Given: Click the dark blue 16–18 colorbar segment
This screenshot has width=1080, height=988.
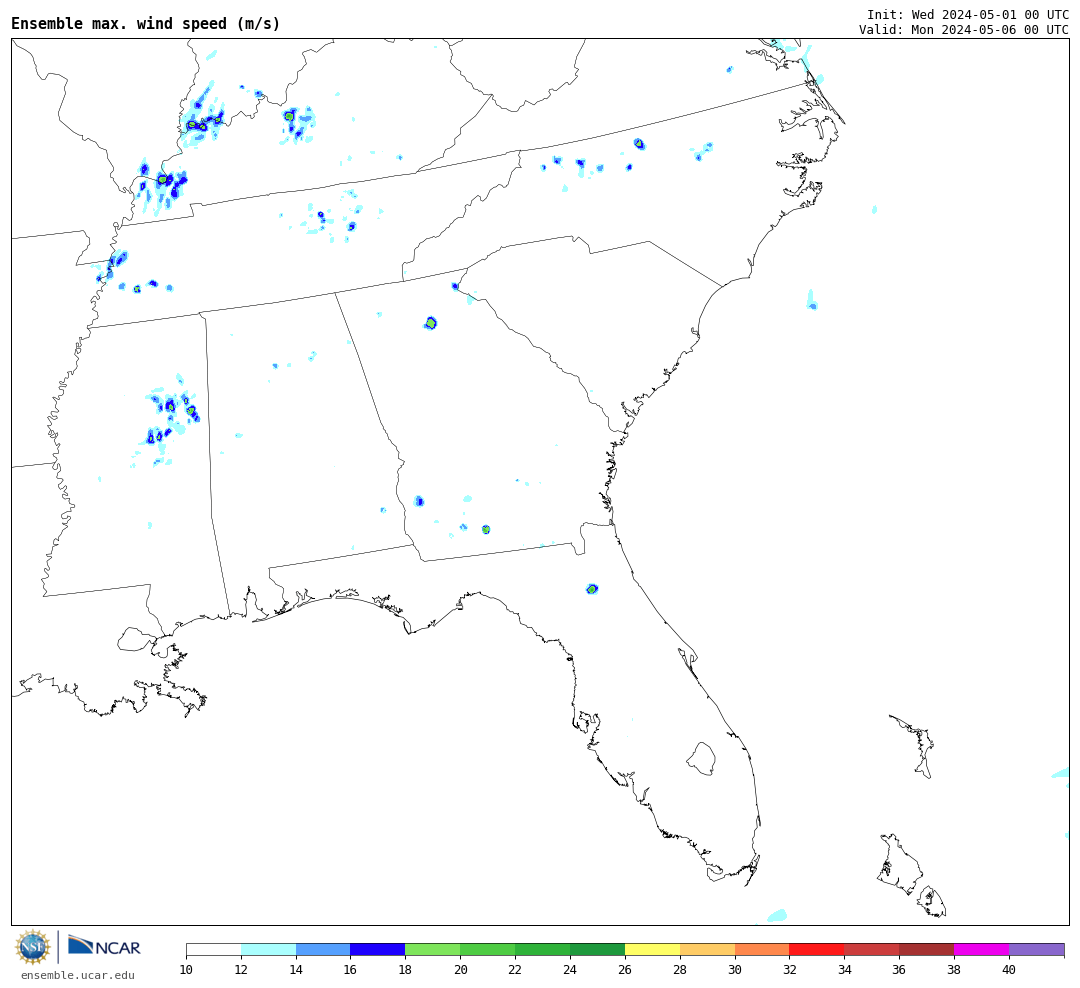Looking at the screenshot, I should [378, 949].
